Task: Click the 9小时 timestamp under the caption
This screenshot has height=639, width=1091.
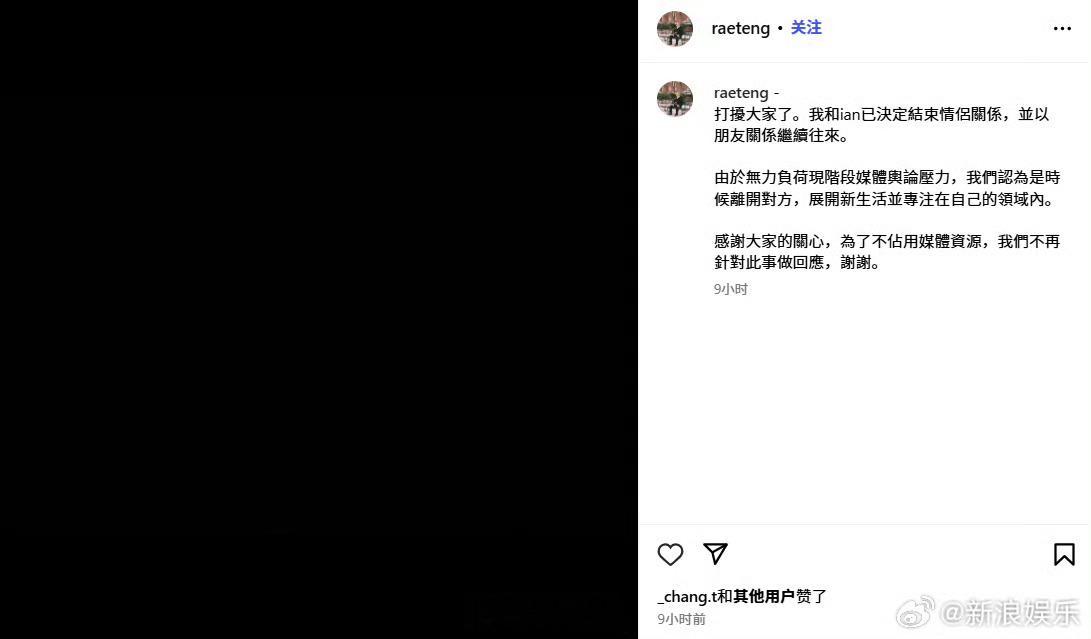Action: coord(731,289)
